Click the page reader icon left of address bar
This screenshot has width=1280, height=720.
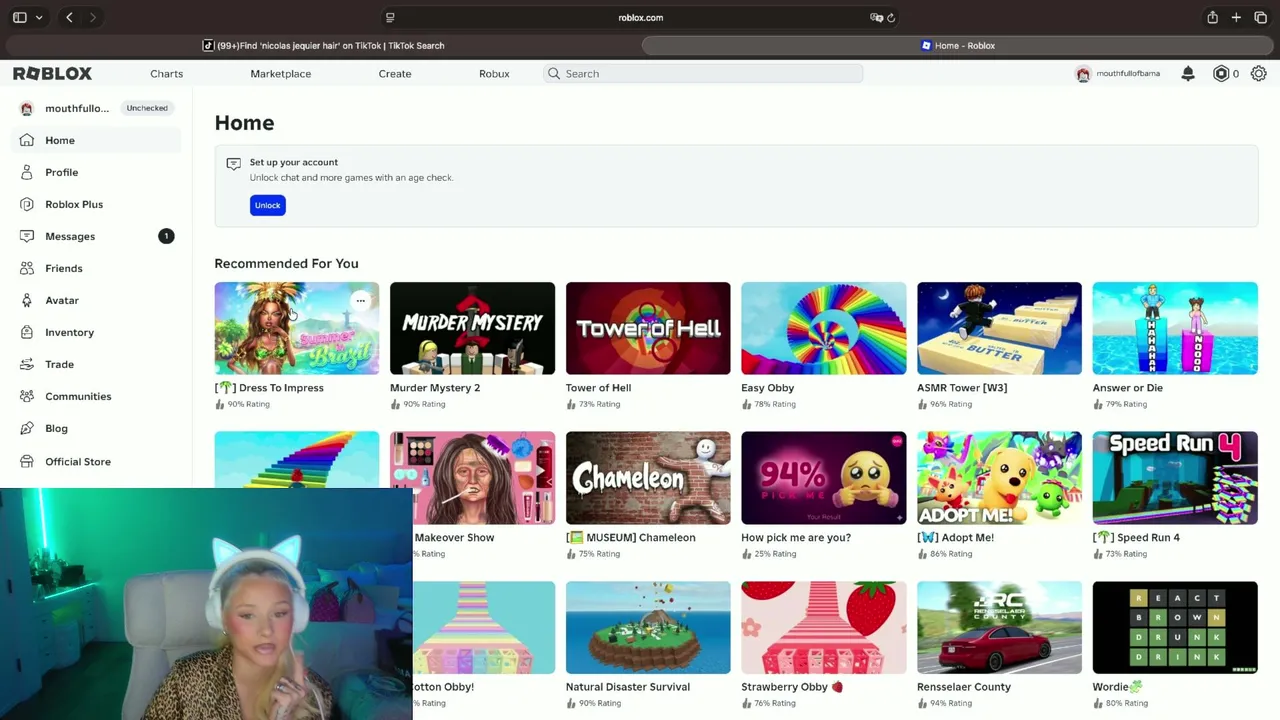coord(390,17)
